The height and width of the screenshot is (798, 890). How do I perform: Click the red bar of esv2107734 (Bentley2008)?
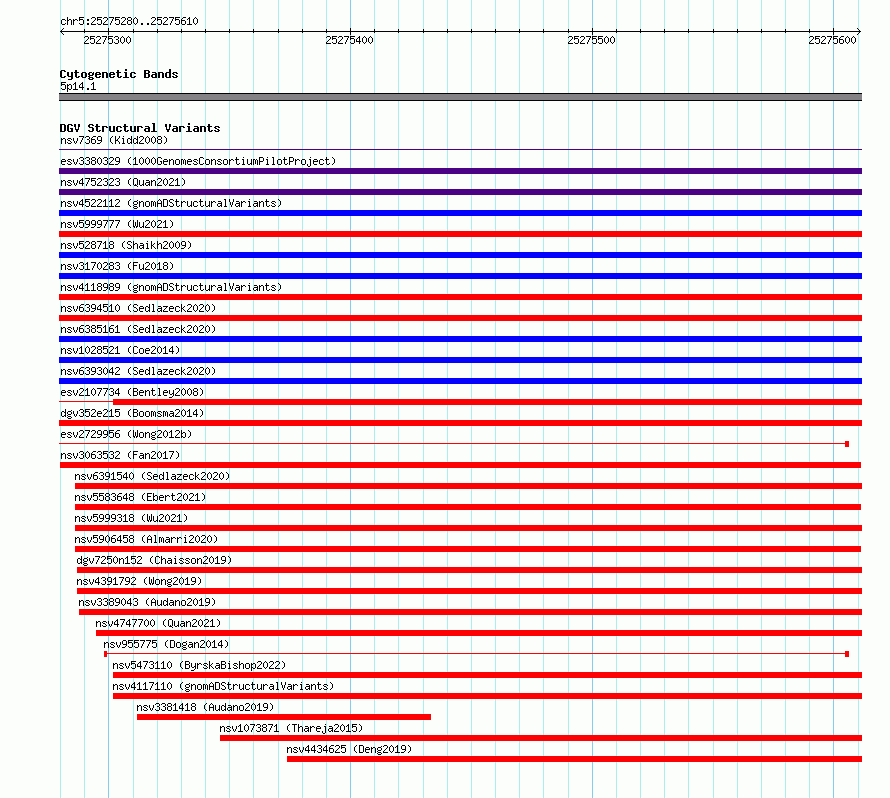488,402
